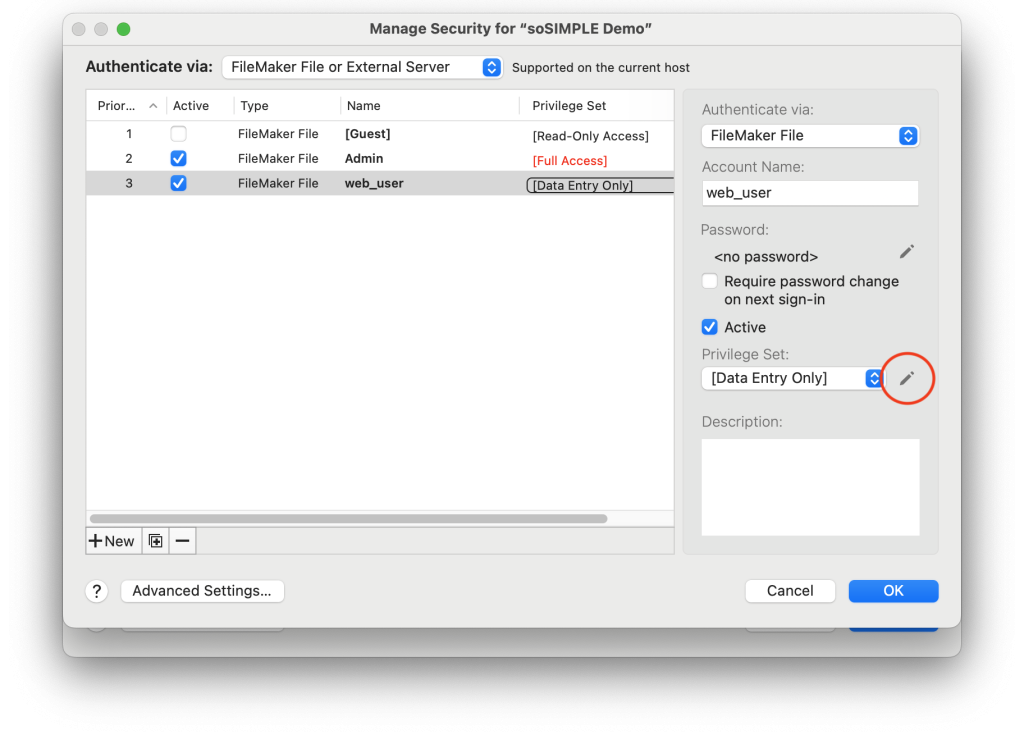This screenshot has width=1024, height=740.
Task: Cancel the security dialog
Action: coord(790,591)
